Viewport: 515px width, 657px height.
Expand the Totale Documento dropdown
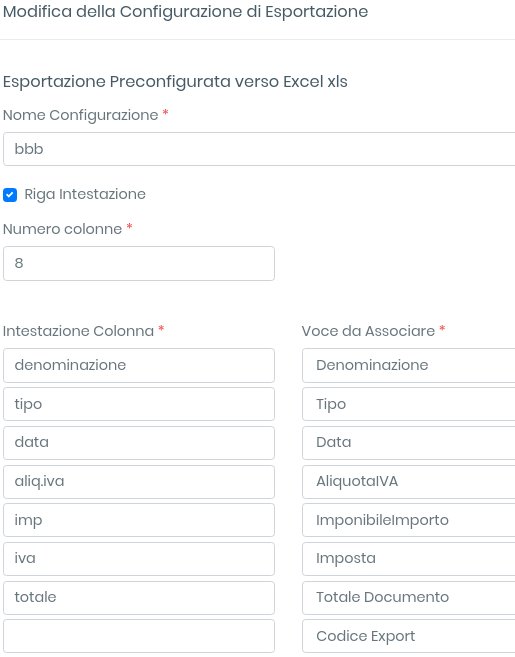click(x=409, y=598)
